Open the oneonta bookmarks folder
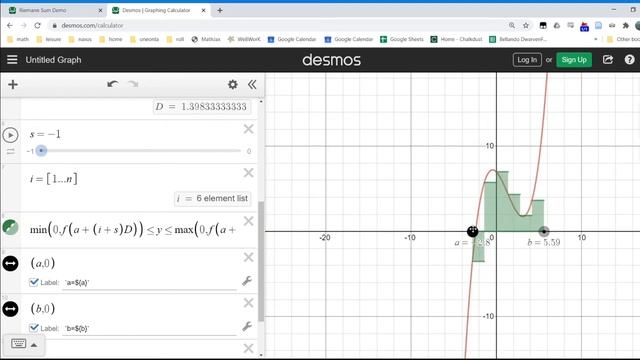Viewport: 640px width, 360px height. click(x=144, y=39)
